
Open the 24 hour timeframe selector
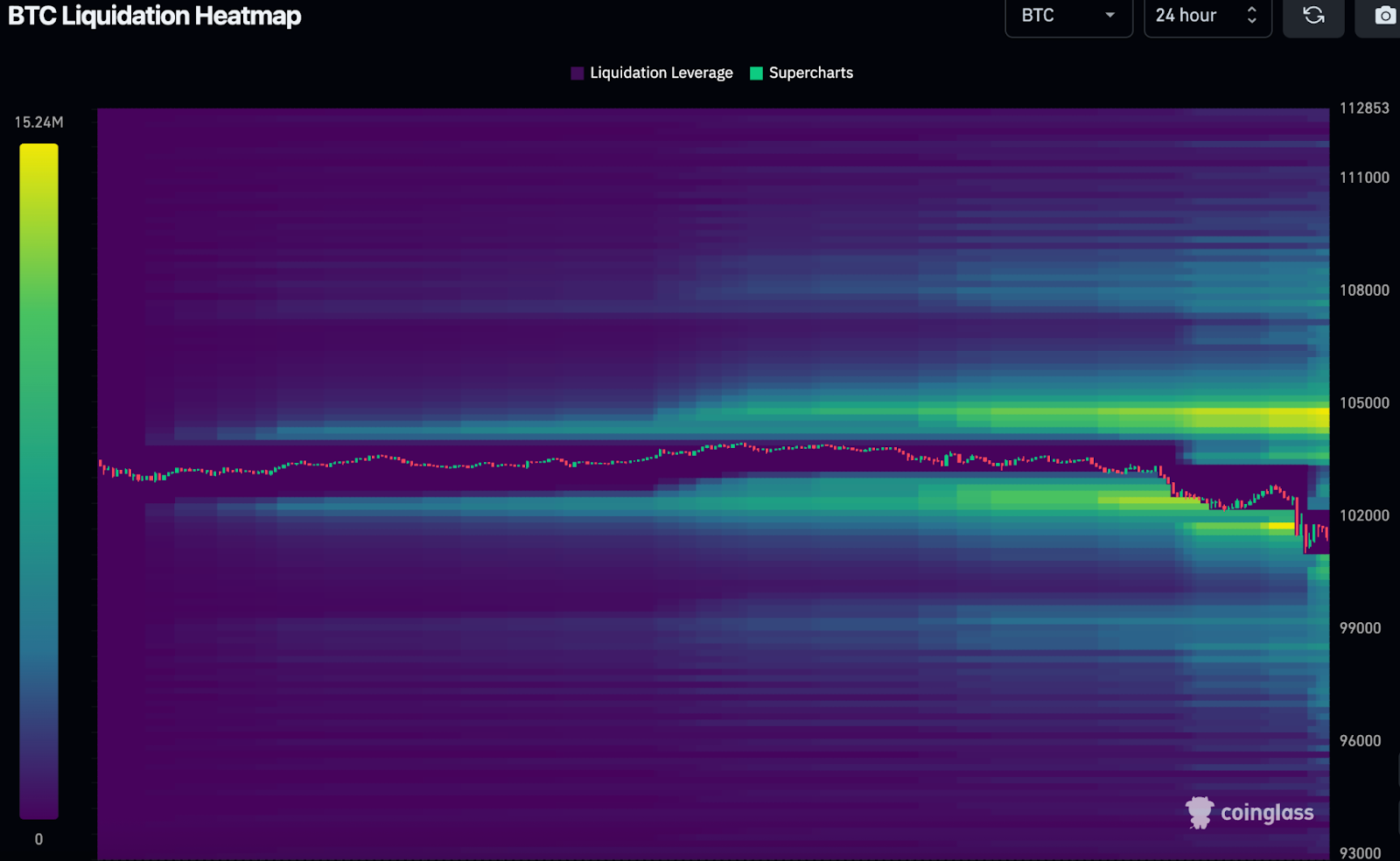[x=1207, y=16]
